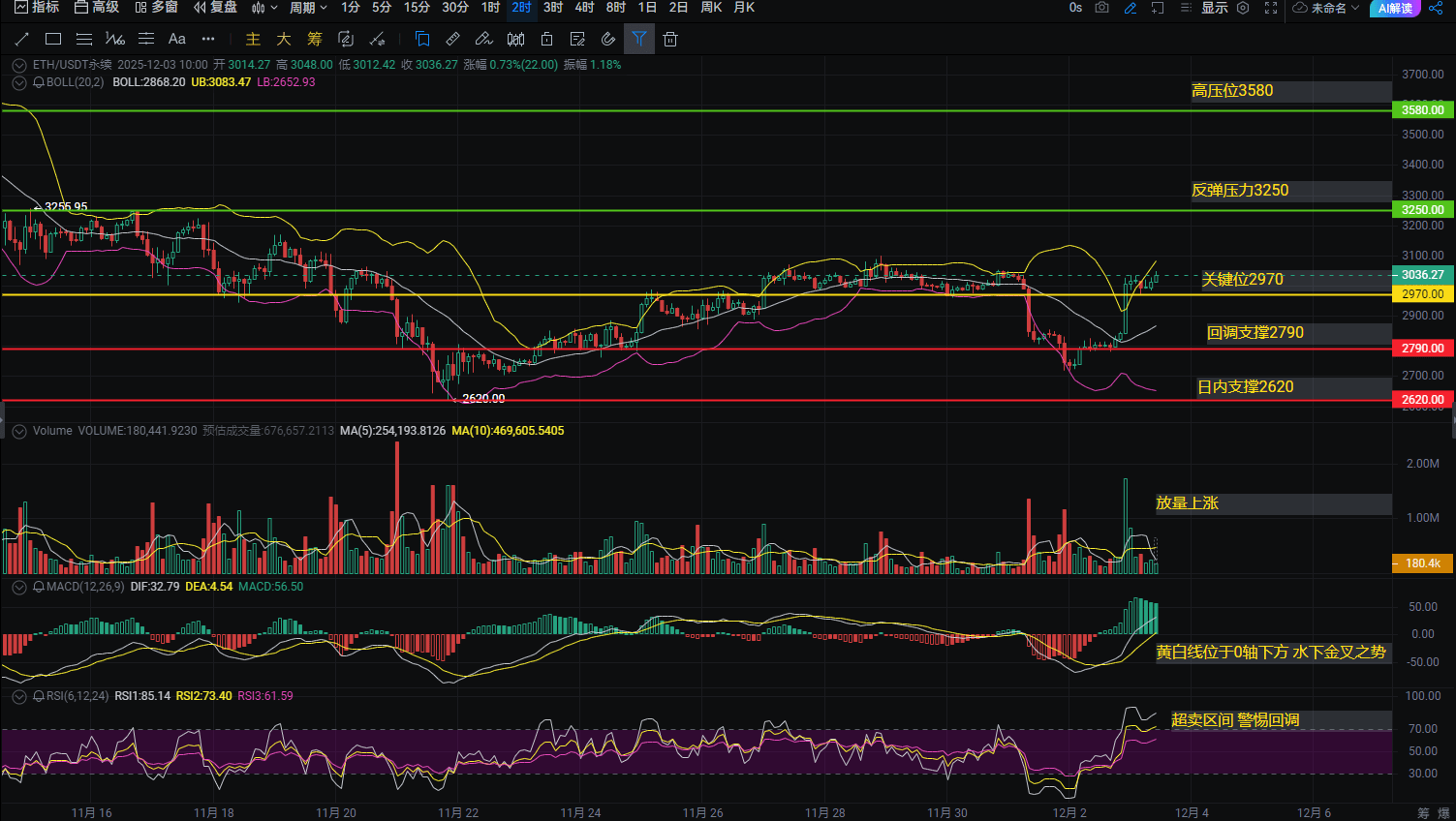Select the trend line drawing tool
1456x821 pixels.
[x=22, y=40]
